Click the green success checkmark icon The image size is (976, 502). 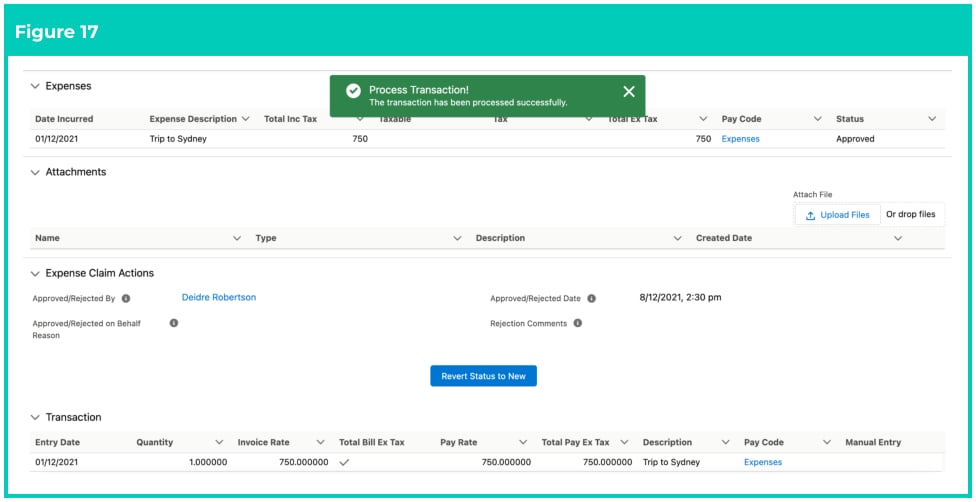[353, 91]
